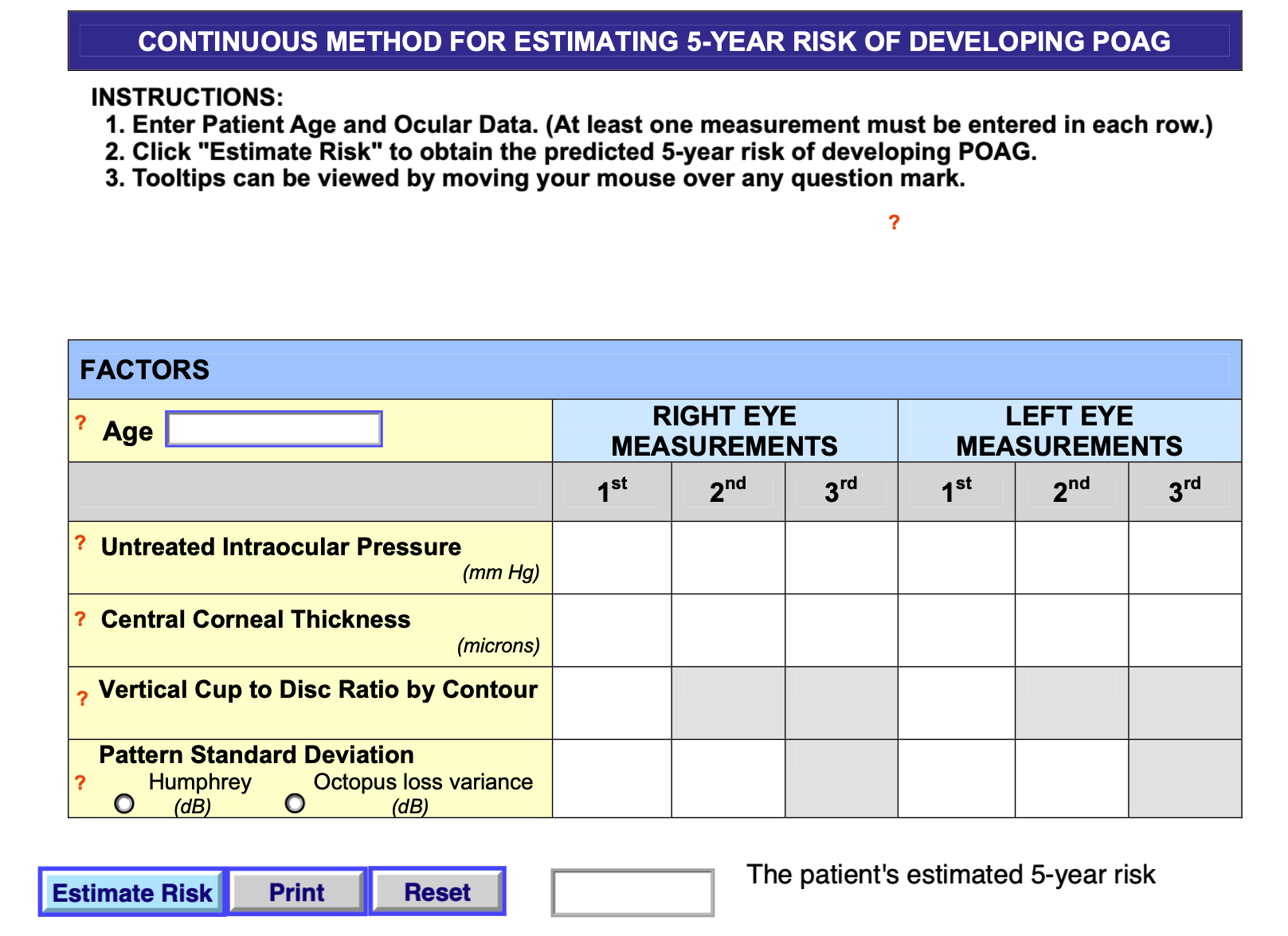Screen dimensions: 1288x936
Task: Click the Pattern Standard Deviation help icon
Action: [x=80, y=783]
